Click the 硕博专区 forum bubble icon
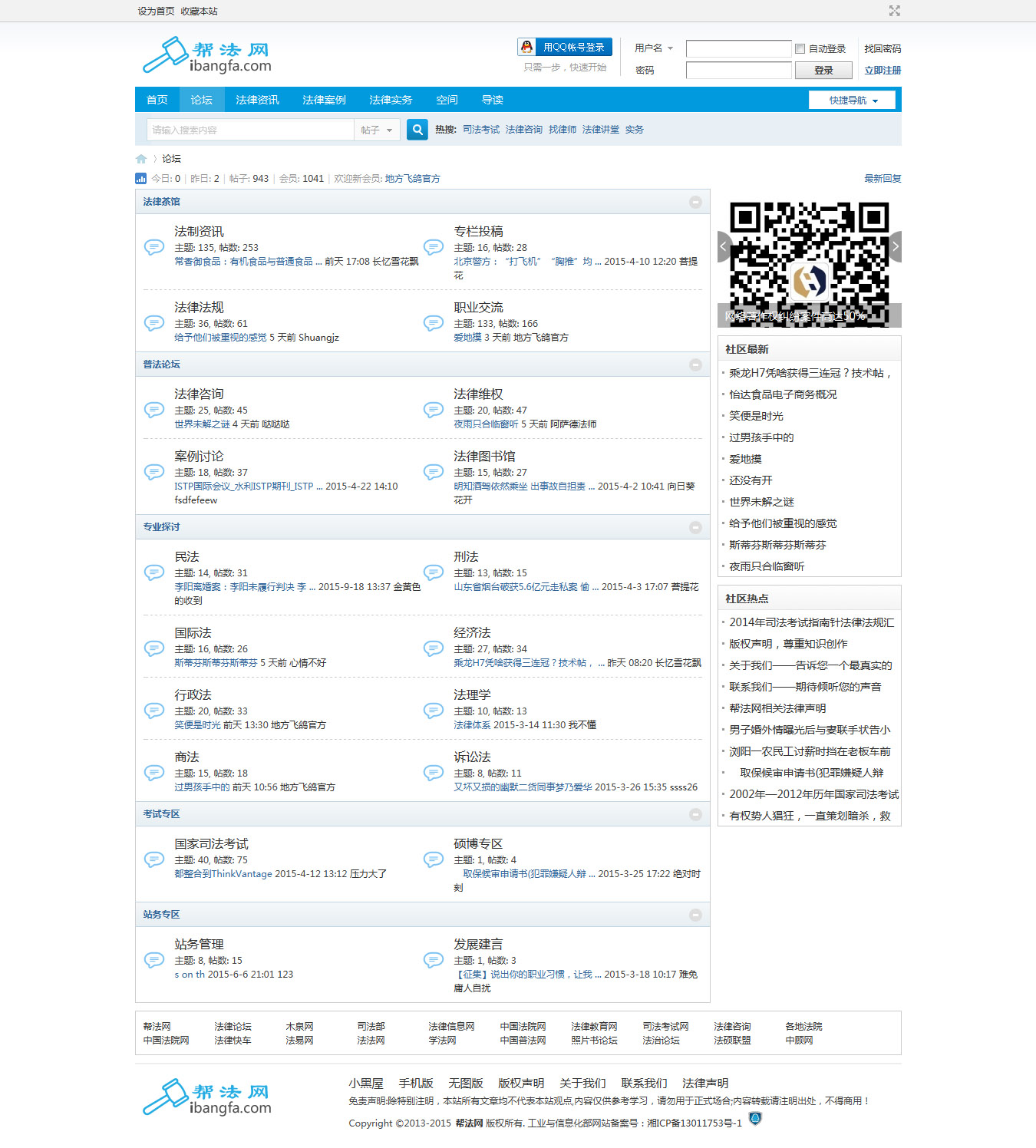Viewport: 1036px width, 1148px height. (434, 859)
